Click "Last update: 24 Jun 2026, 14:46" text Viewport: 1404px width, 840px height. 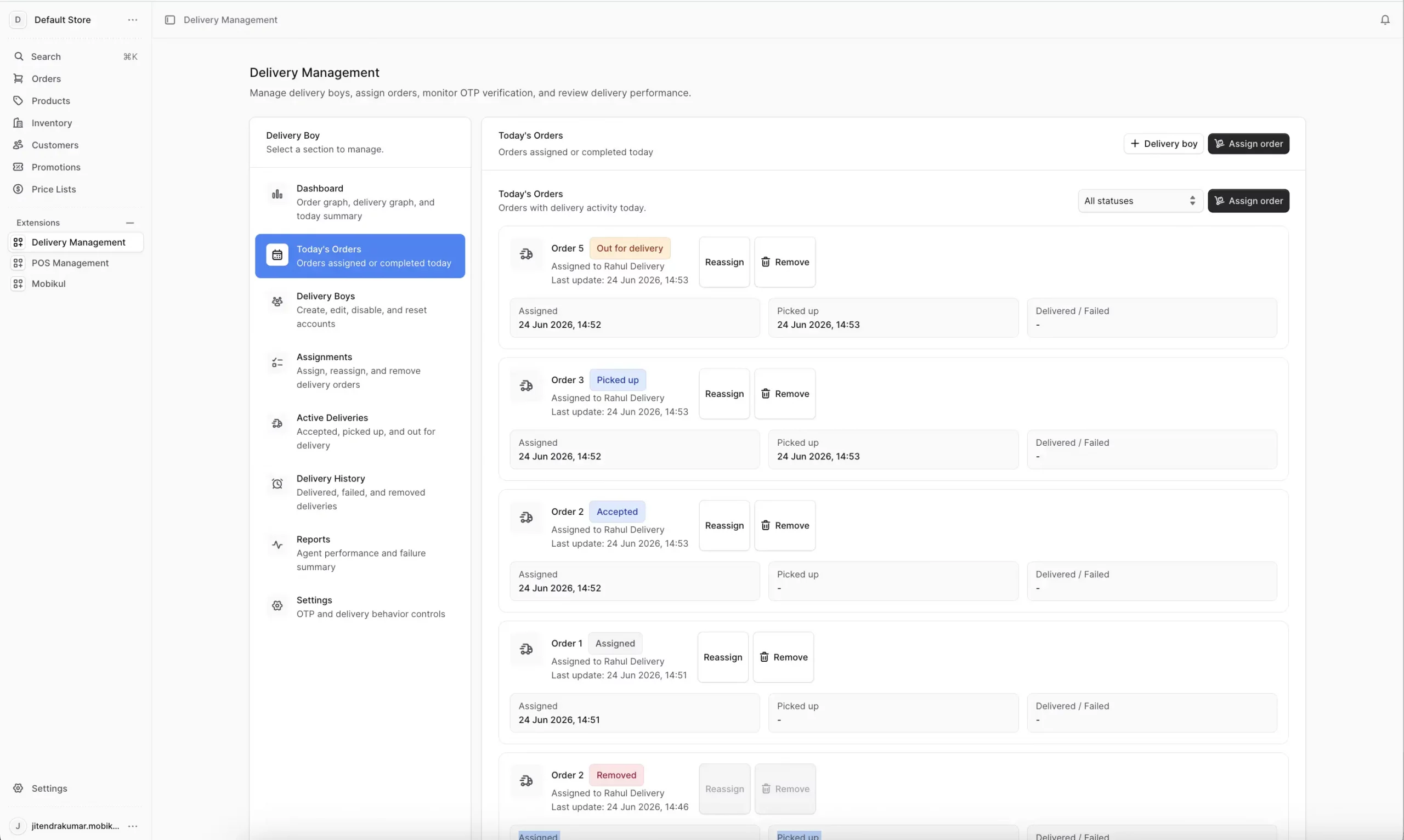[620, 807]
